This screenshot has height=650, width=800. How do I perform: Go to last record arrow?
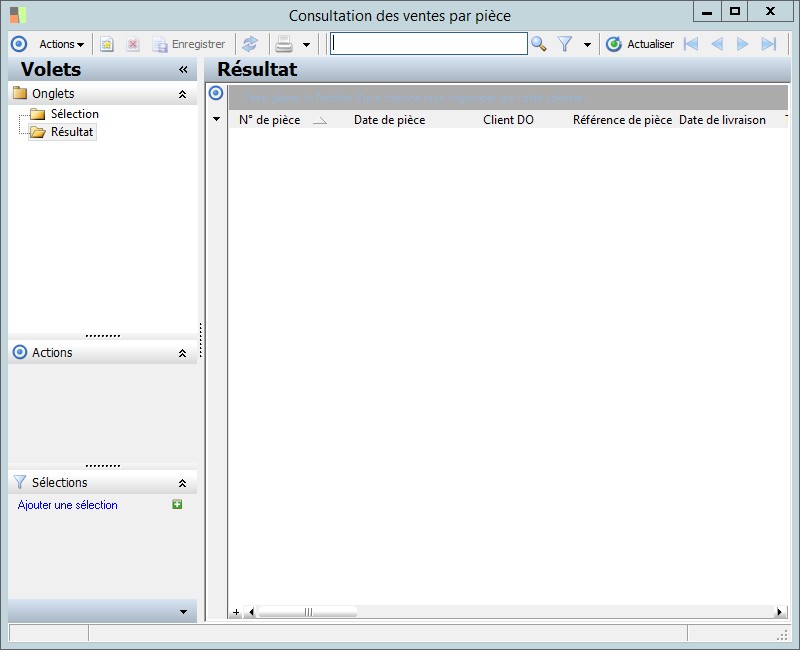[x=768, y=44]
